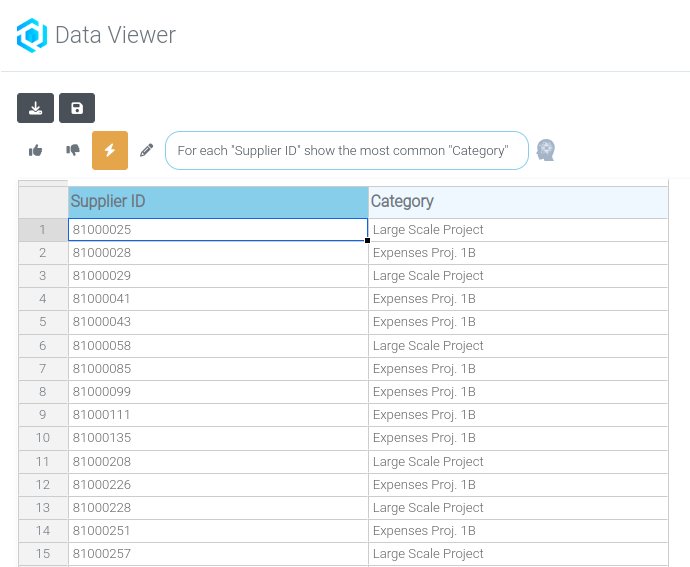Click the select-all corner cell of the table
This screenshot has height=567, width=690.
tap(43, 202)
